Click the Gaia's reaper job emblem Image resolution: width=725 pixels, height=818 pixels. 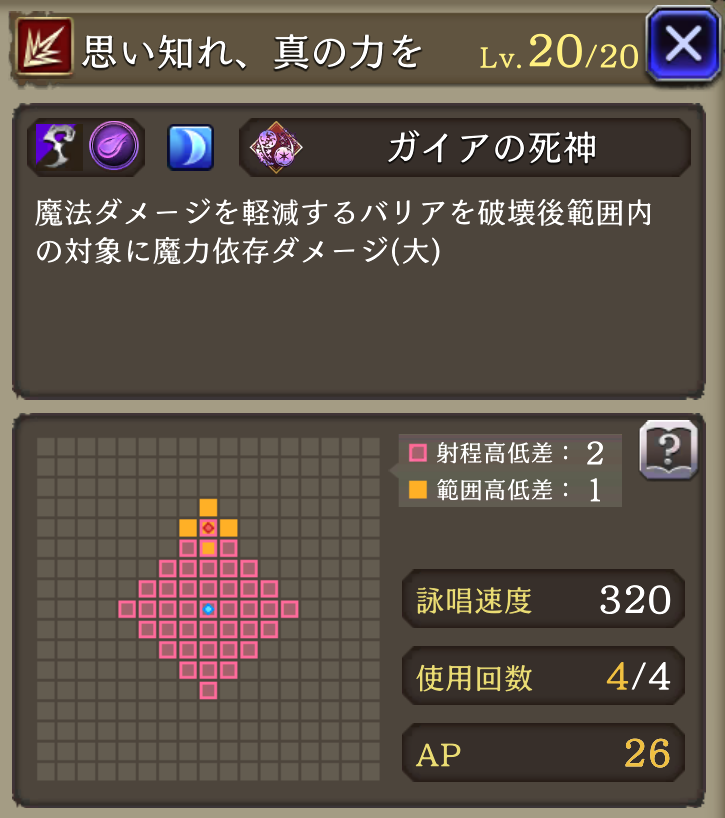click(276, 148)
